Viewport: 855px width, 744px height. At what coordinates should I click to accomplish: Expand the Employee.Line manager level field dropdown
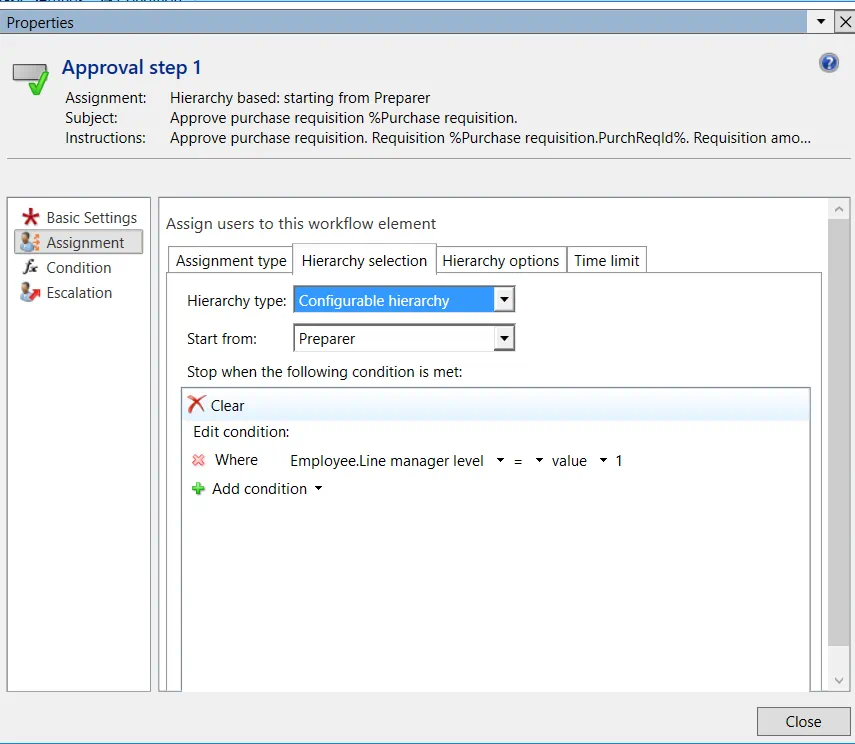coord(500,460)
